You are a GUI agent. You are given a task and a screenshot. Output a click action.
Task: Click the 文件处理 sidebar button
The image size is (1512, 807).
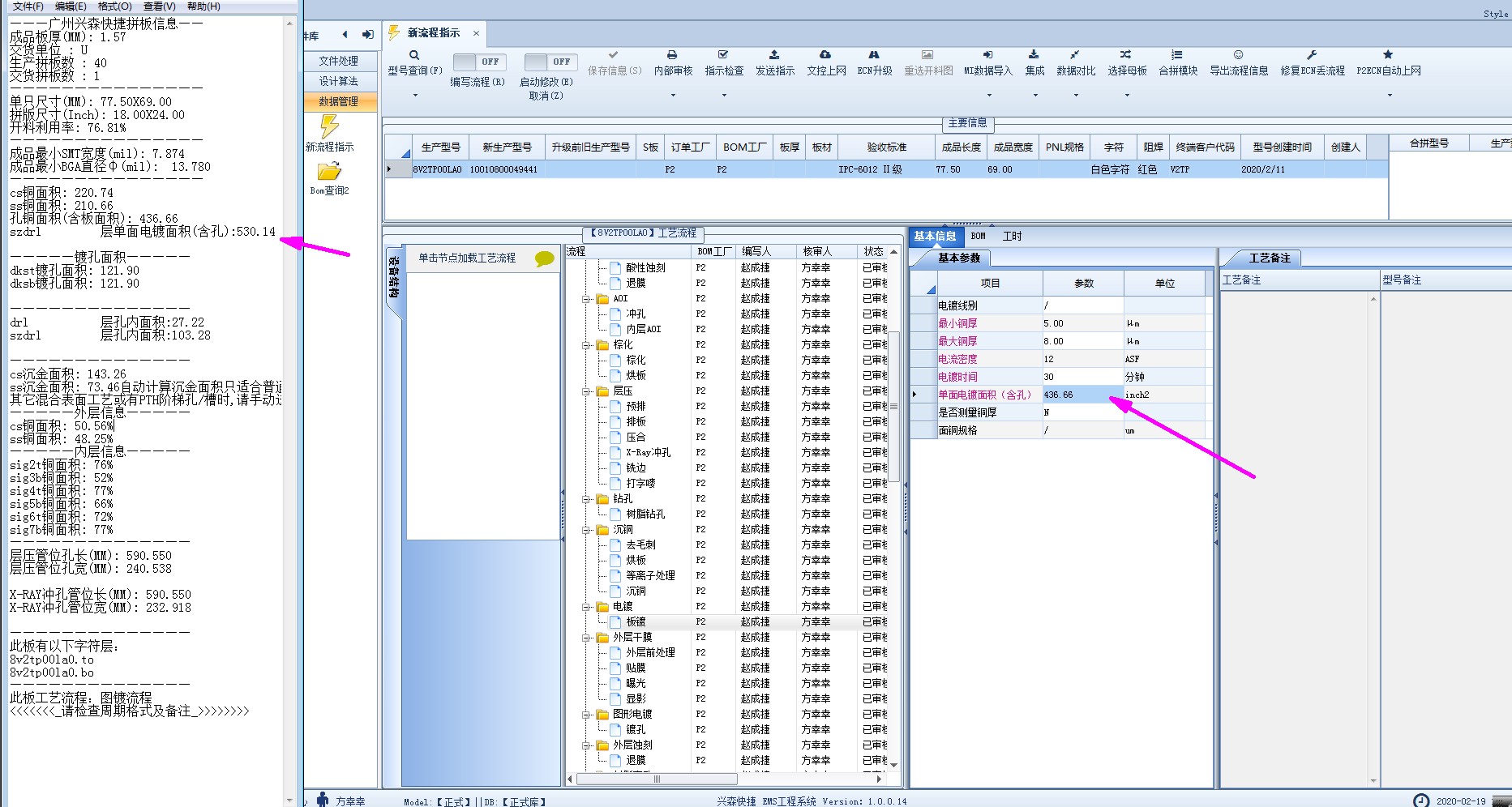pyautogui.click(x=339, y=61)
